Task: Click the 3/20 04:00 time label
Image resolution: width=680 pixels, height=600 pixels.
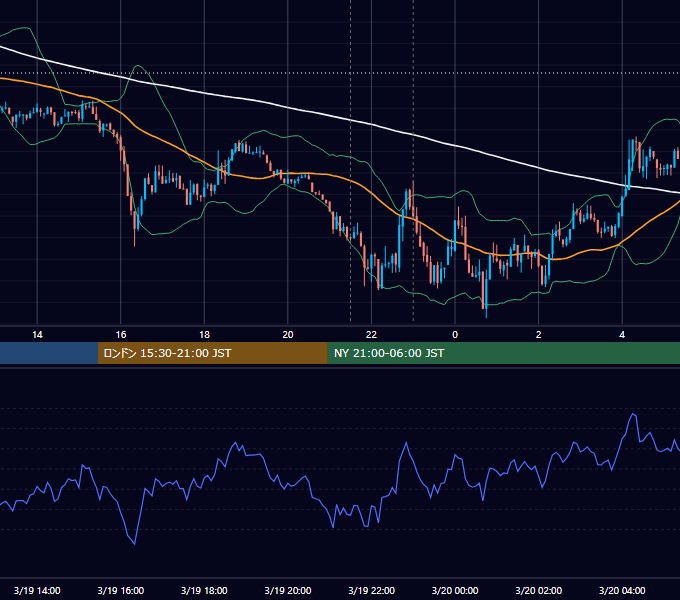Action: point(622,590)
